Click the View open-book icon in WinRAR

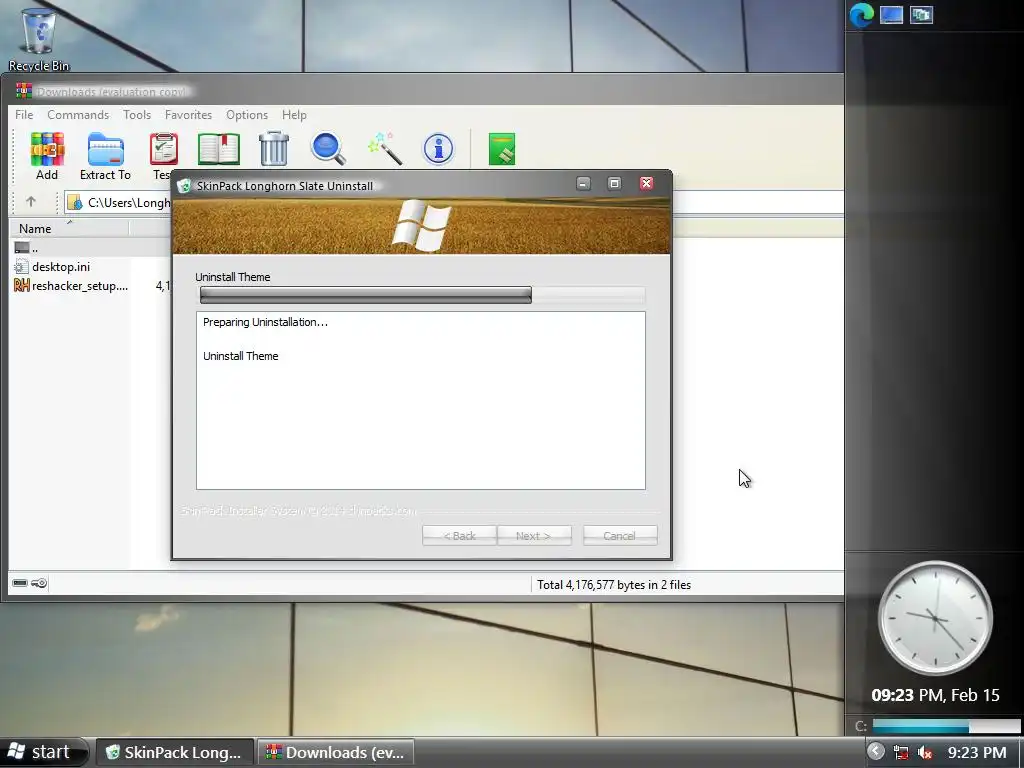(x=219, y=149)
